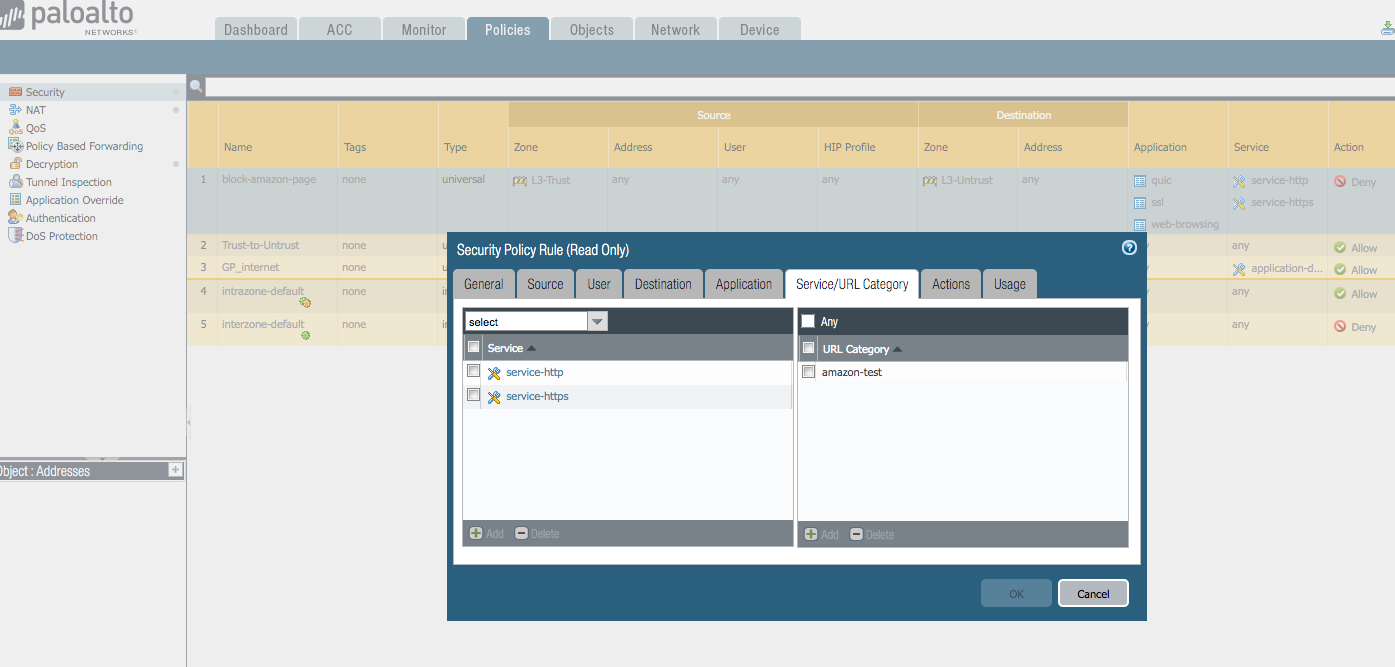Screen dimensions: 1395x667
Task: Open the Usage dialog tab
Action: [x=1010, y=284]
